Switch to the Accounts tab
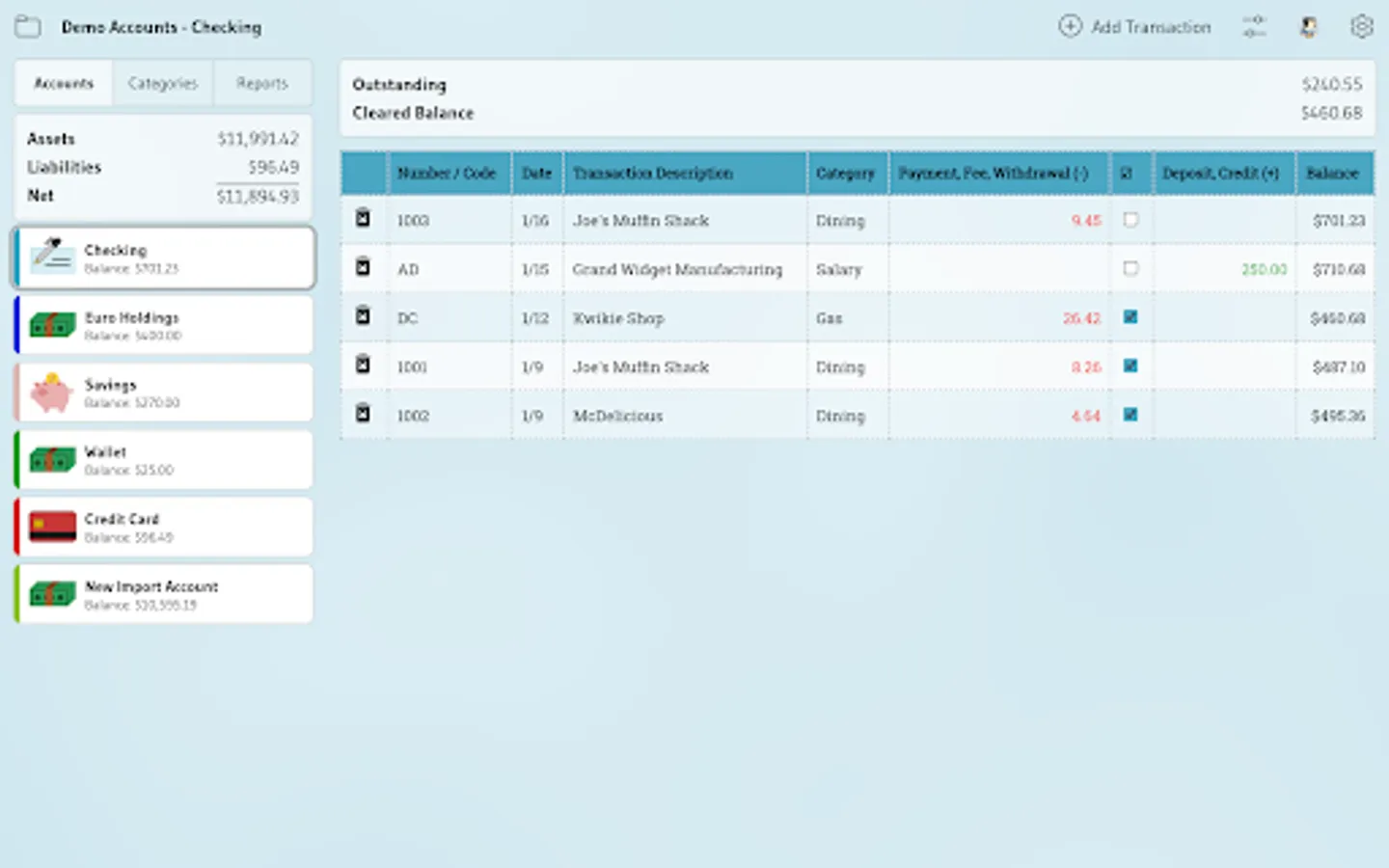1389x868 pixels. coord(64,83)
